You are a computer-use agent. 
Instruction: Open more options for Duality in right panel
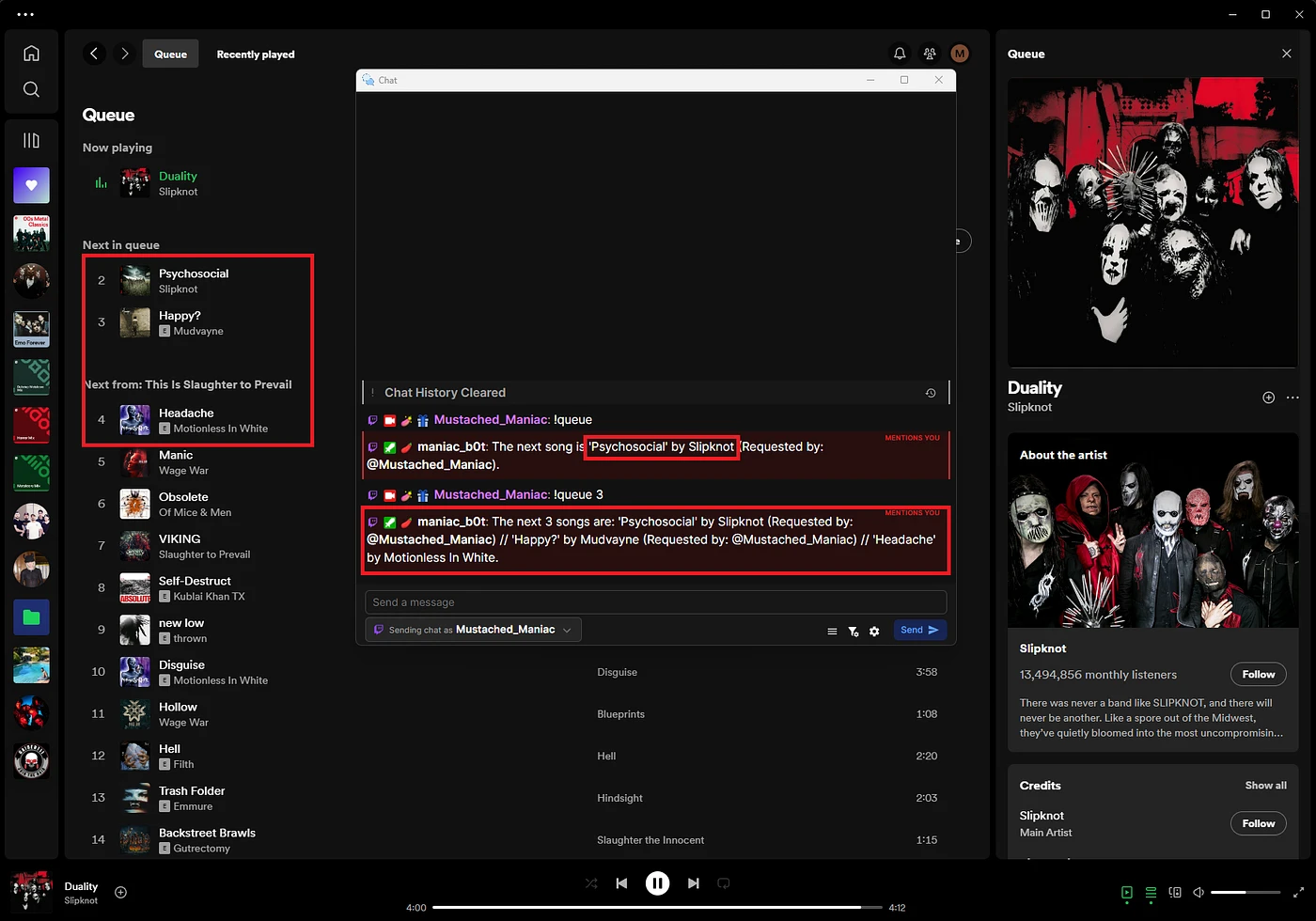point(1292,398)
